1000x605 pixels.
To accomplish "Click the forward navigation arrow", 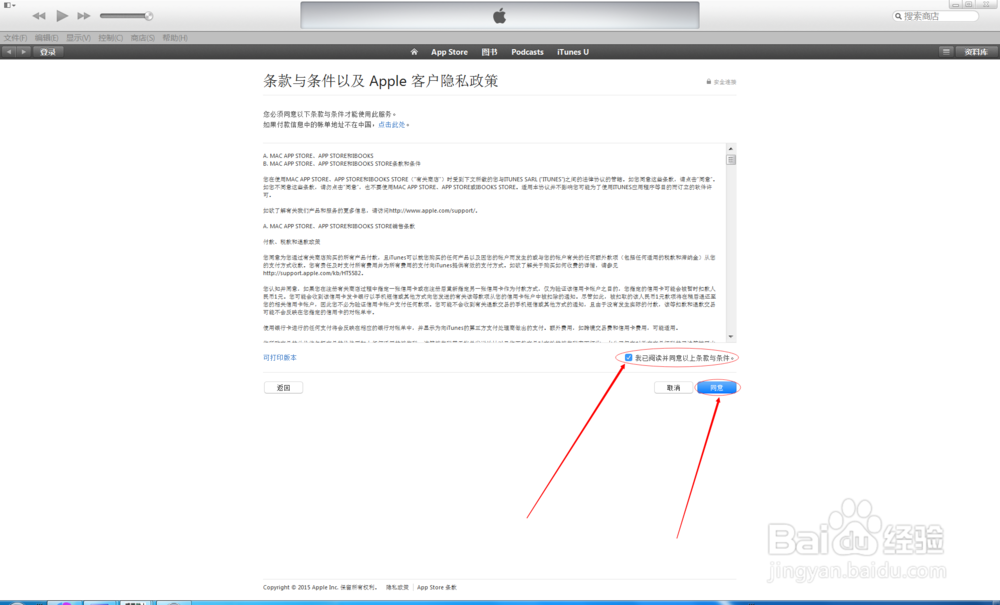I will point(22,51).
